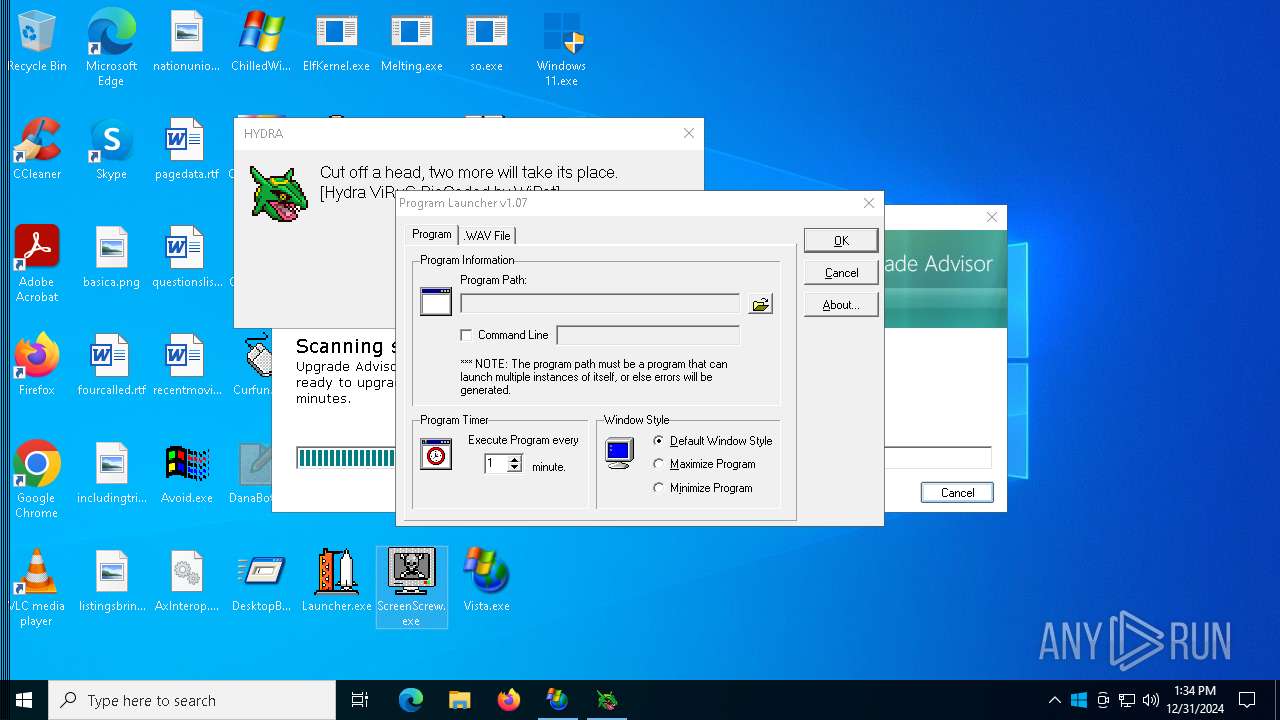The height and width of the screenshot is (720, 1280).
Task: Select includingtri... image file icon
Action: point(111,474)
